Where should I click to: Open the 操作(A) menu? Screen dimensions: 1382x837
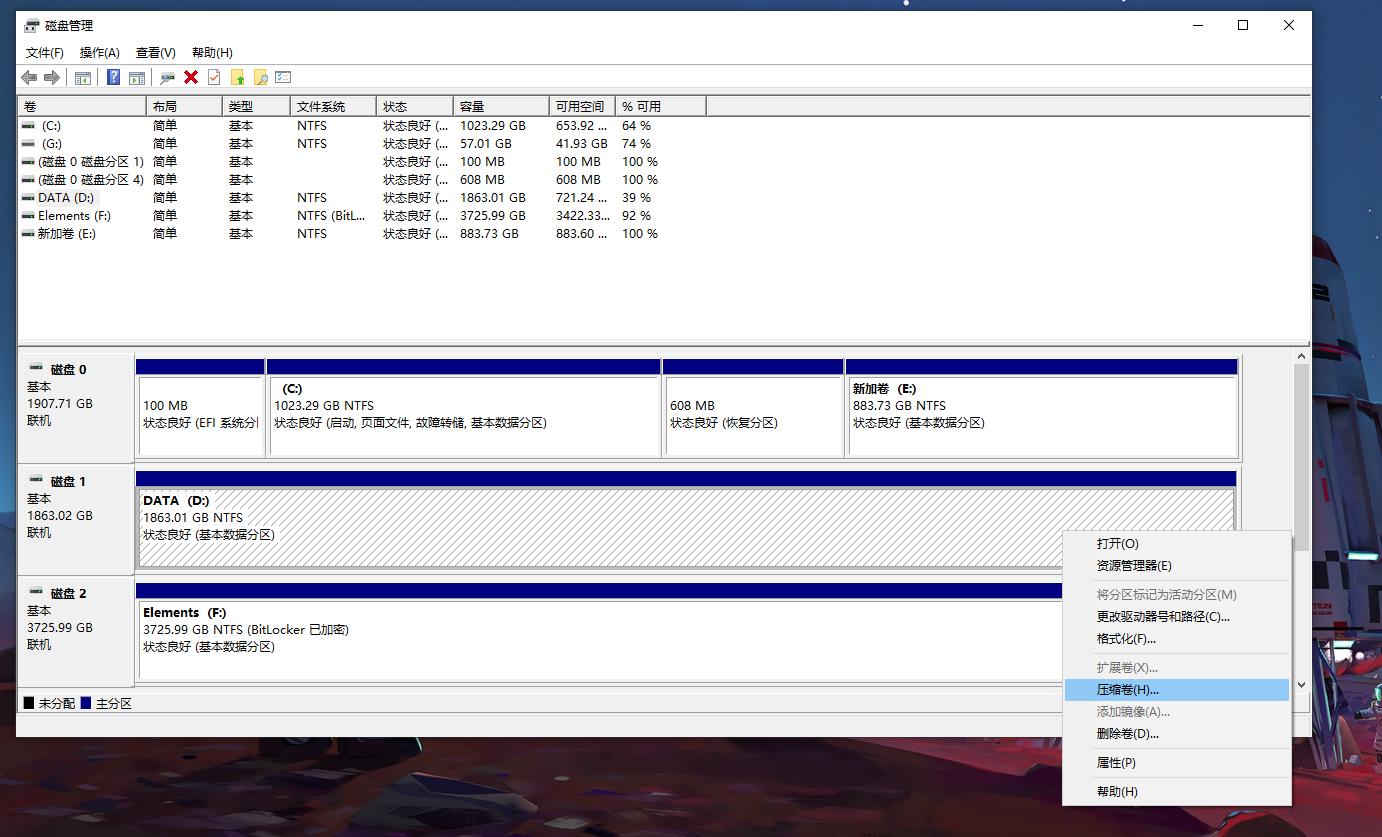pos(100,53)
